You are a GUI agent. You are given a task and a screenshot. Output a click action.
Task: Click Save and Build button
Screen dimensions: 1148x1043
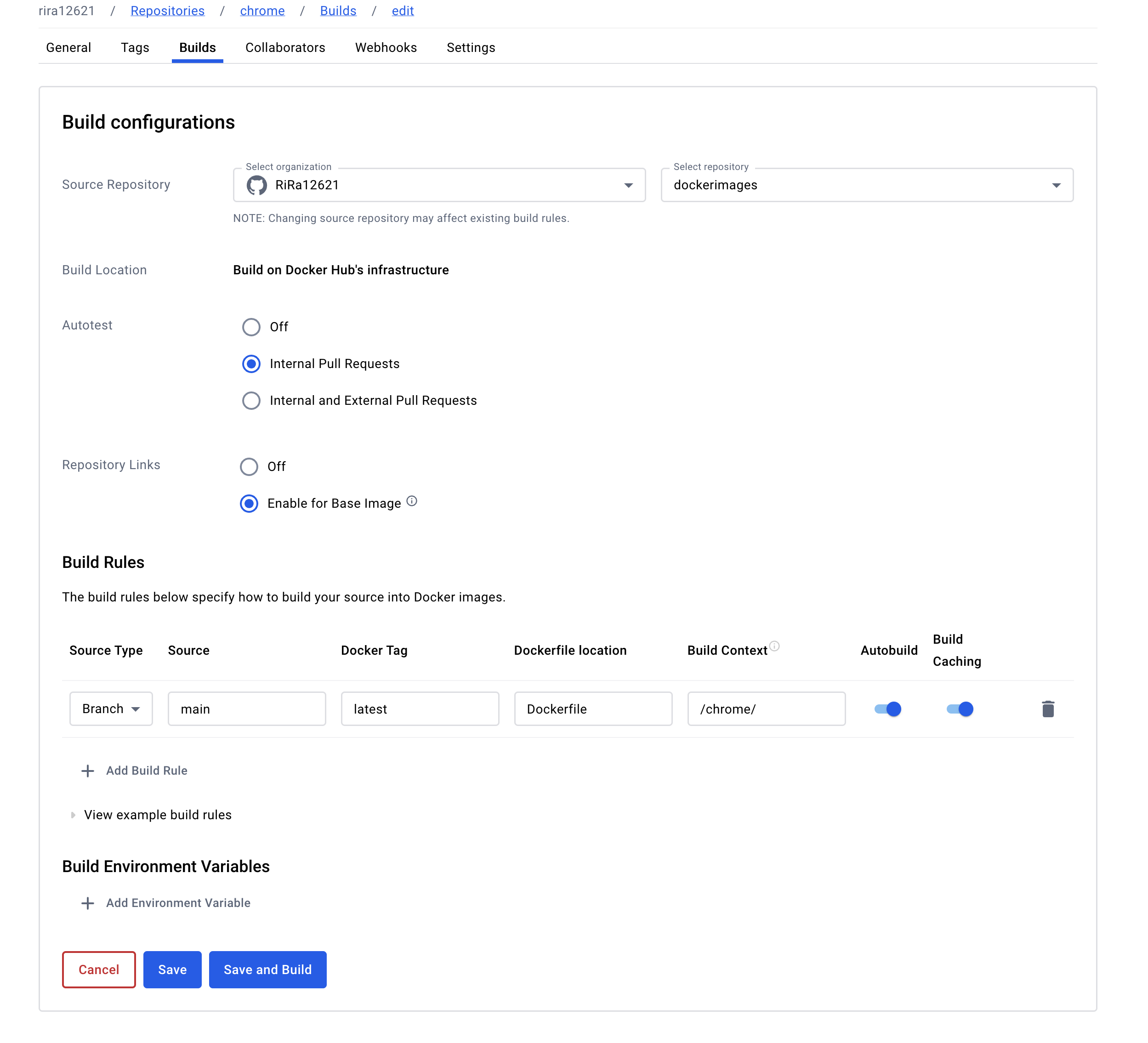267,969
